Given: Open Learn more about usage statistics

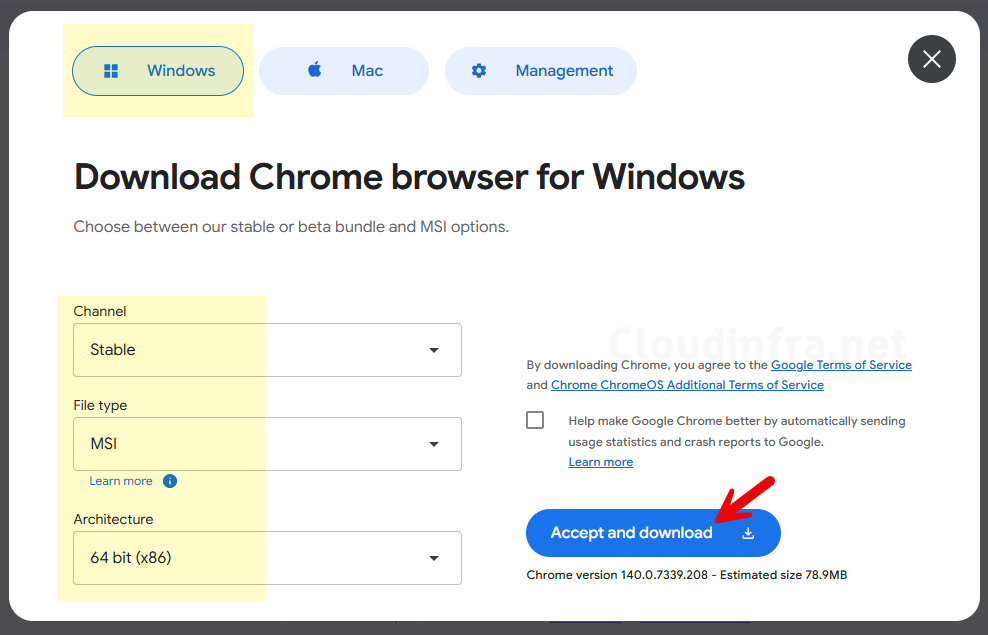Looking at the screenshot, I should tap(600, 462).
